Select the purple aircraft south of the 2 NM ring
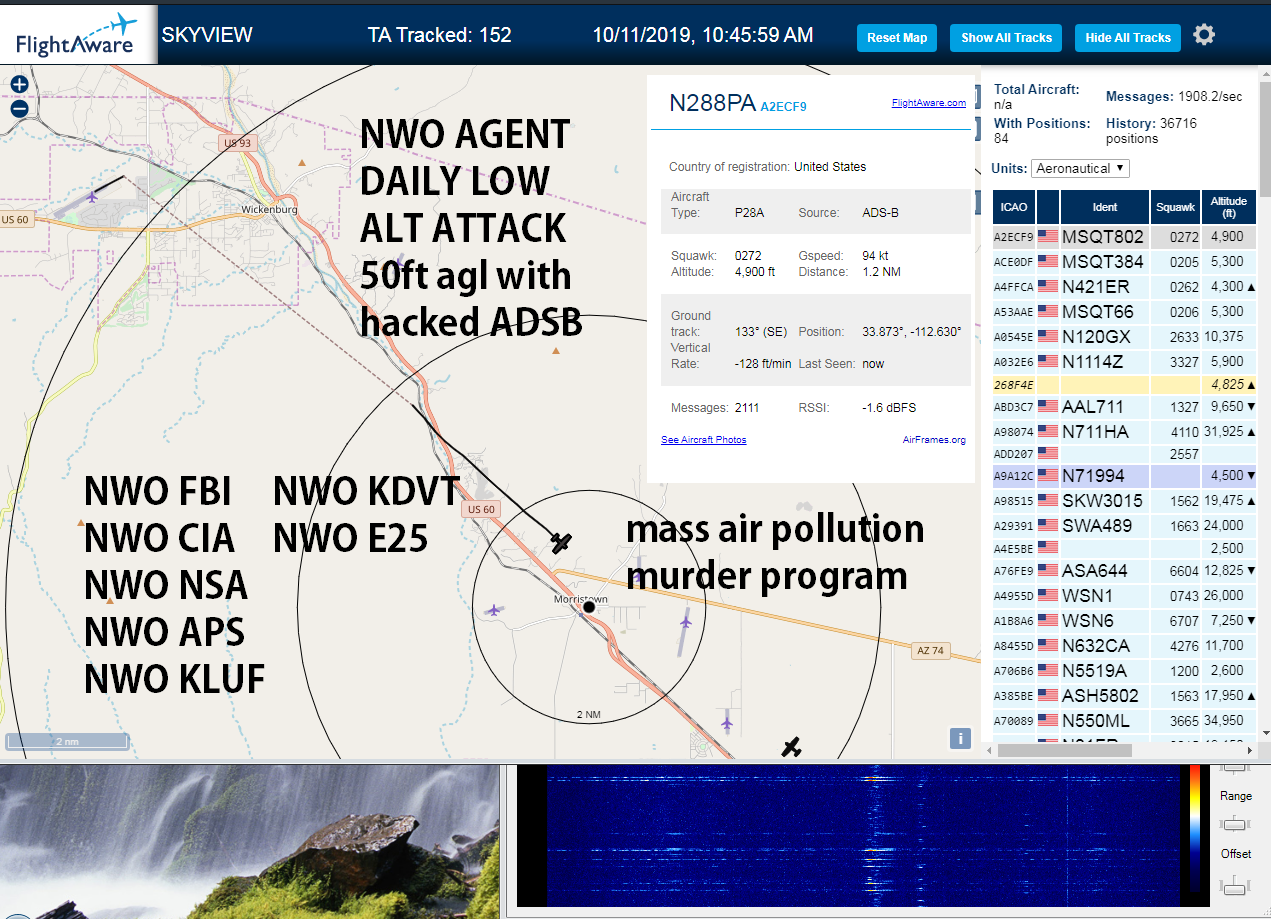The height and width of the screenshot is (919, 1271). pyautogui.click(x=727, y=721)
